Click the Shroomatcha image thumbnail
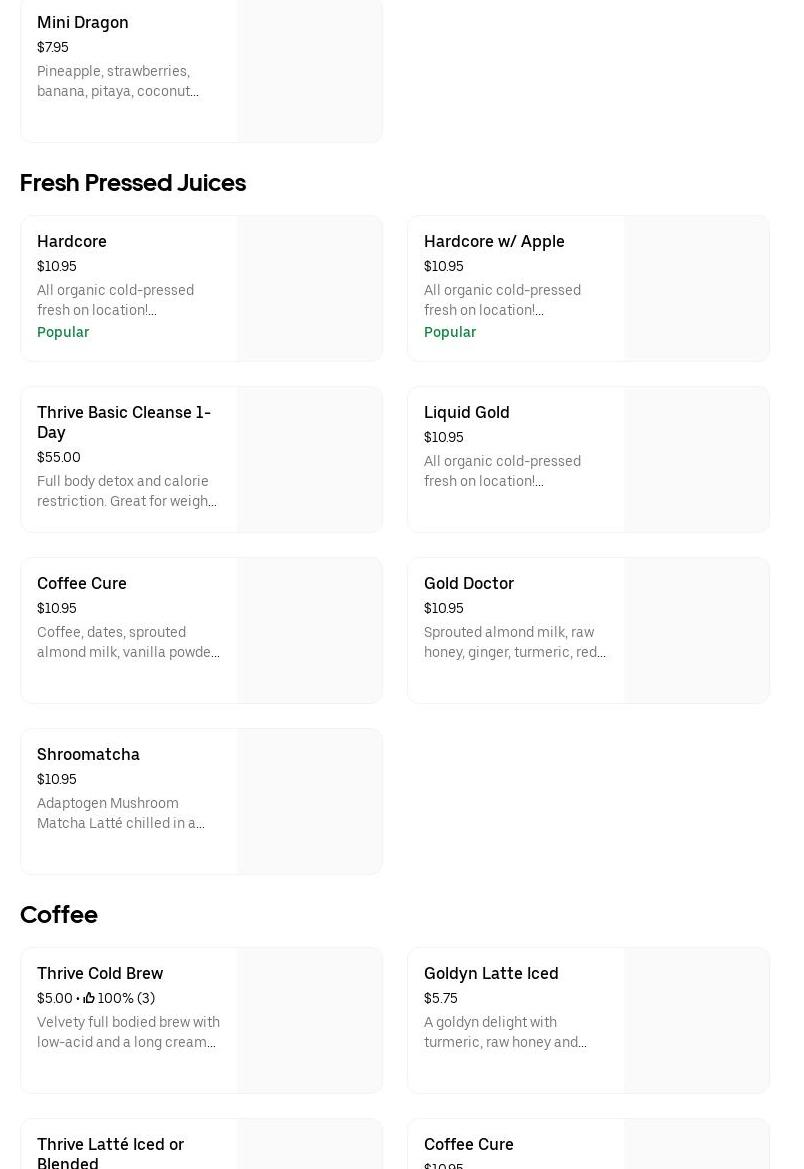The image size is (804, 1169). (309, 802)
